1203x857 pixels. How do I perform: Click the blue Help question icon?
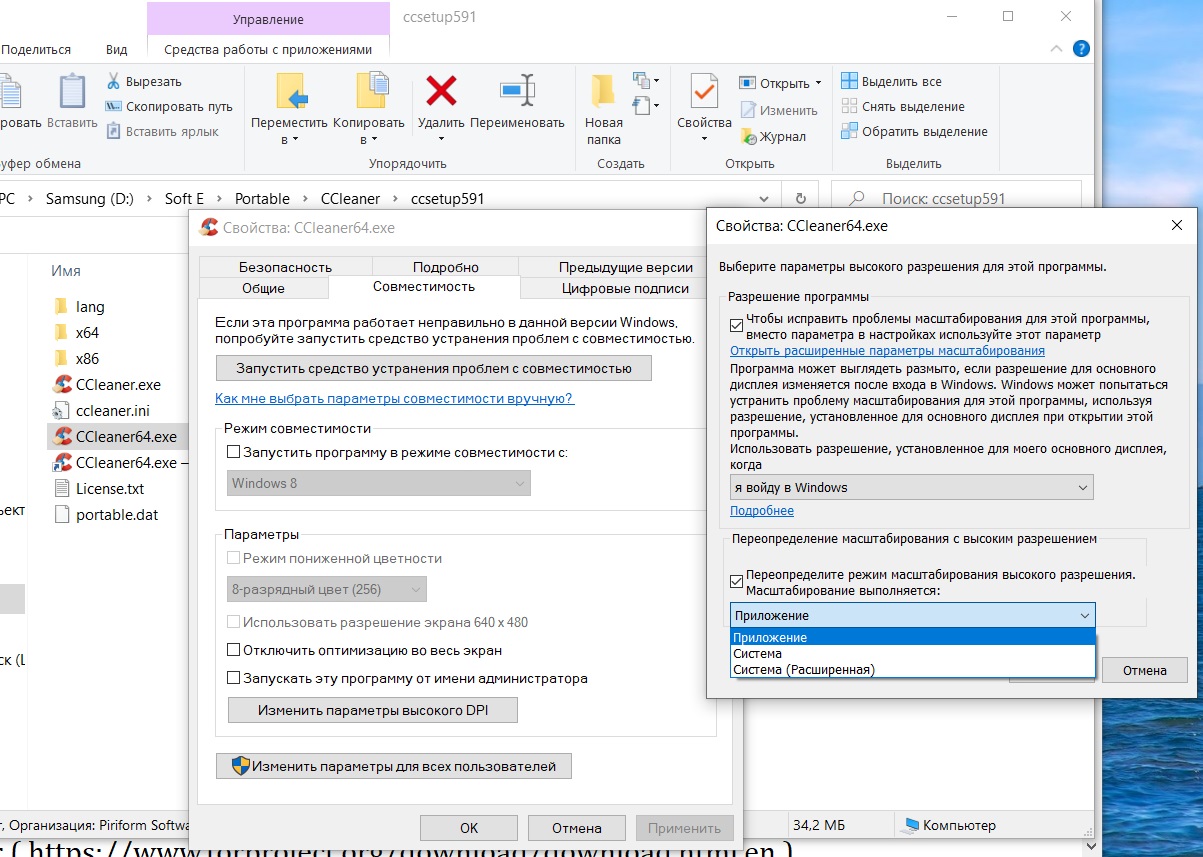click(1081, 48)
